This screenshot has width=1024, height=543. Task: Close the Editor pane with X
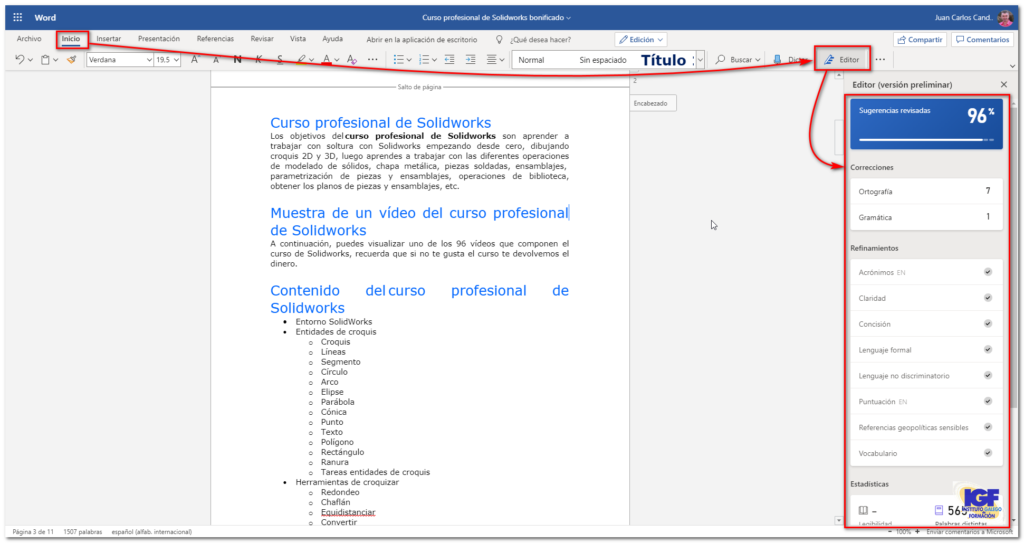point(1004,85)
